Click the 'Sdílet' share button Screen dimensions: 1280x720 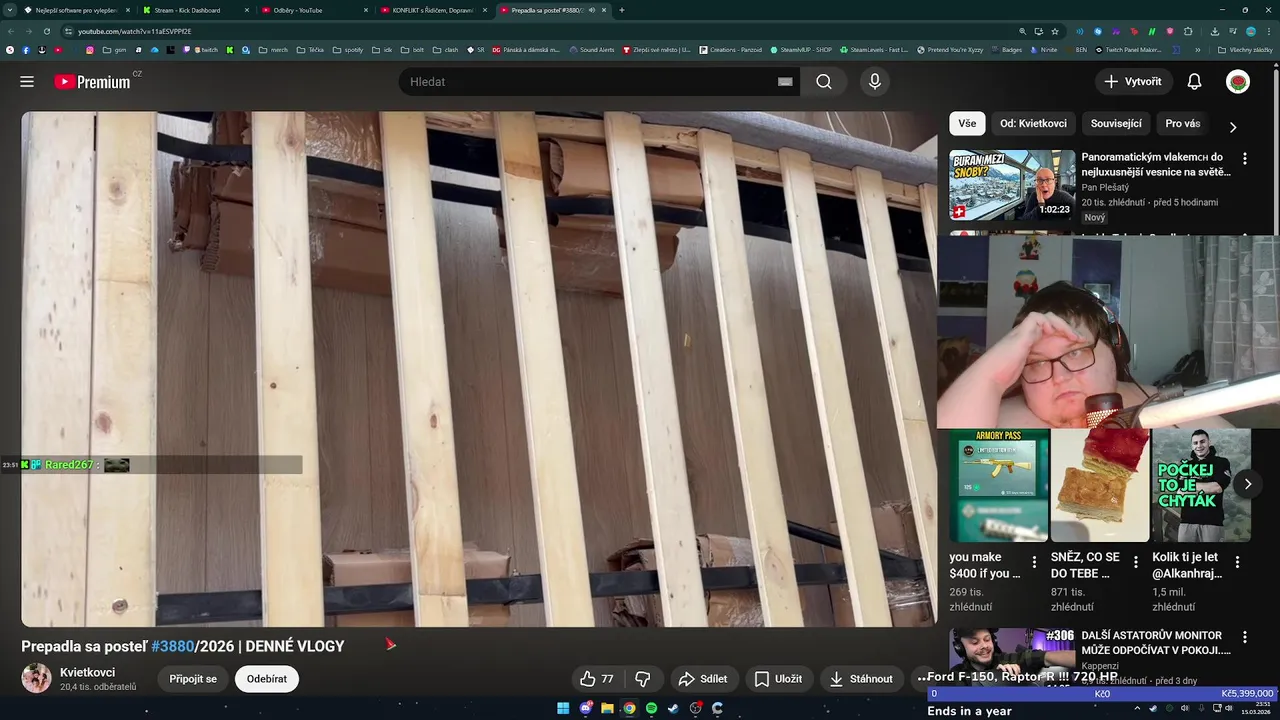[703, 679]
